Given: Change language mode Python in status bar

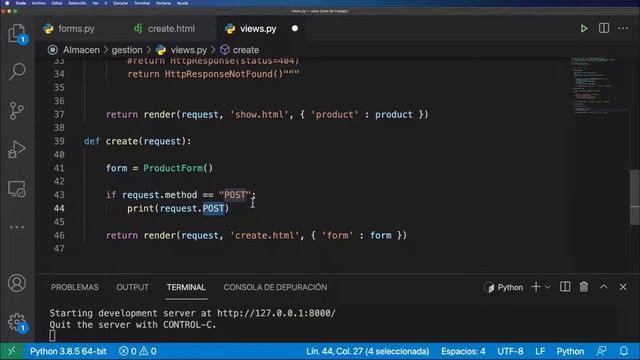Looking at the screenshot, I should (570, 351).
